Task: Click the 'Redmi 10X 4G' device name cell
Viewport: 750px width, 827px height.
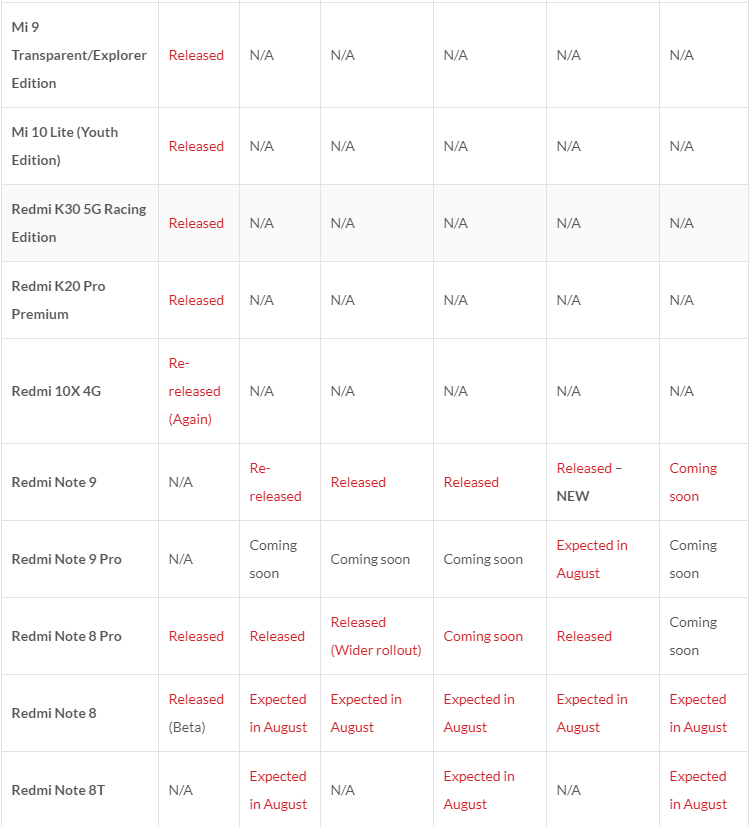Action: (56, 391)
